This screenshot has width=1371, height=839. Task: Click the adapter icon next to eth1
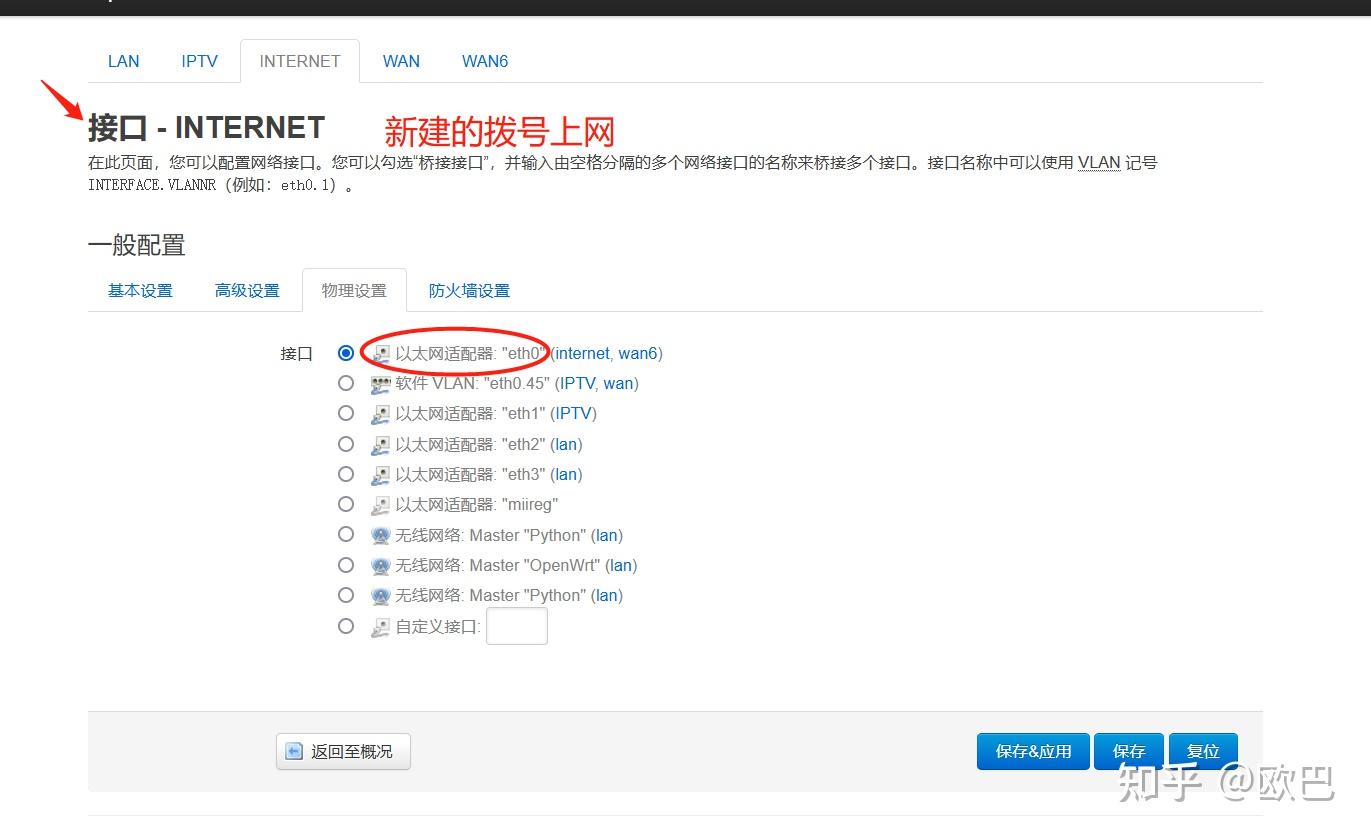pos(380,413)
